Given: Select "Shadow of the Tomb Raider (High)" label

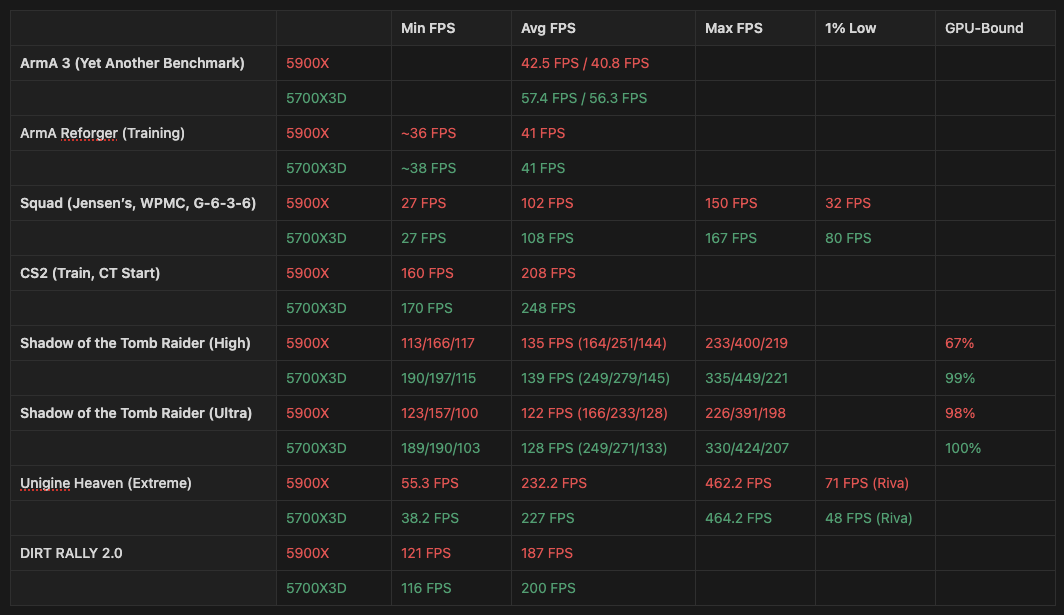Looking at the screenshot, I should [x=135, y=343].
